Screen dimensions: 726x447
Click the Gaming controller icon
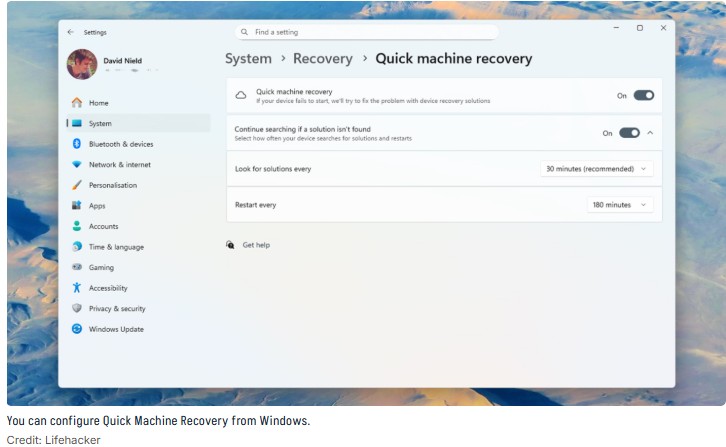coord(77,267)
